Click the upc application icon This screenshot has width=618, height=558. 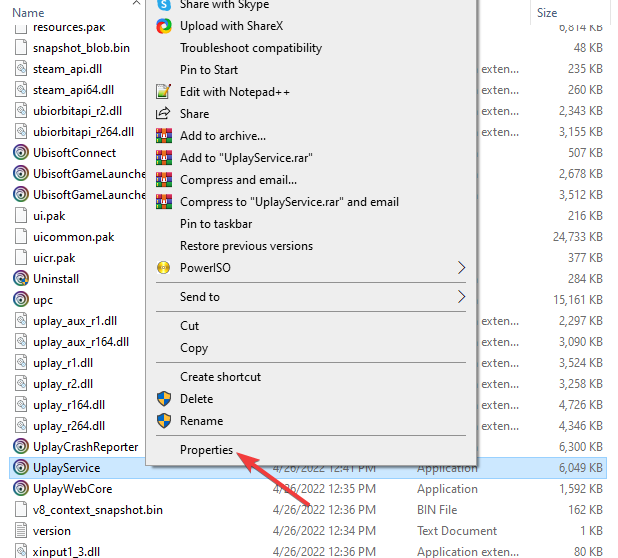pos(21,299)
